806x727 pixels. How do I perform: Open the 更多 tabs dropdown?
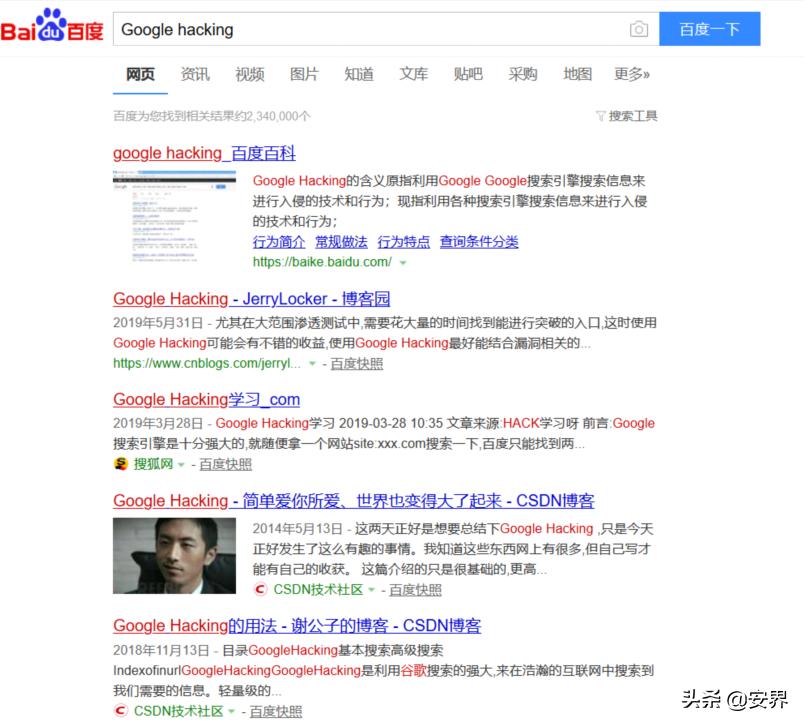632,74
